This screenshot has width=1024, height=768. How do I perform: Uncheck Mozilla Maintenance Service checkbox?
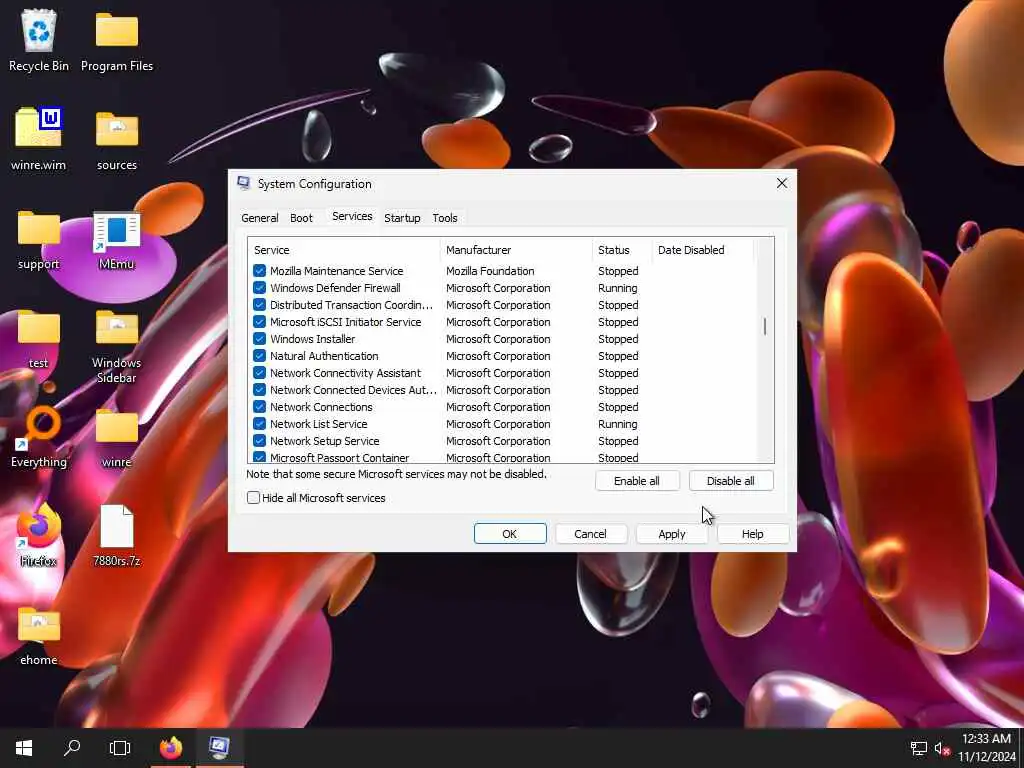(x=259, y=271)
